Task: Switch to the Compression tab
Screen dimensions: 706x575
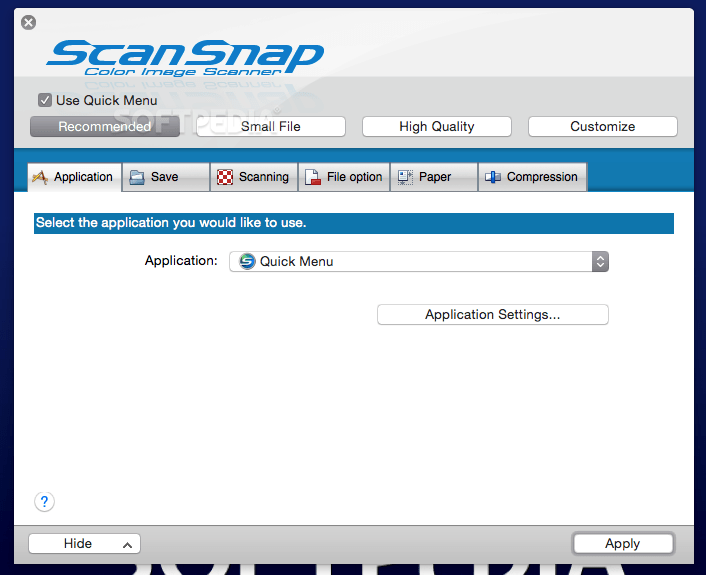Action: click(x=533, y=177)
